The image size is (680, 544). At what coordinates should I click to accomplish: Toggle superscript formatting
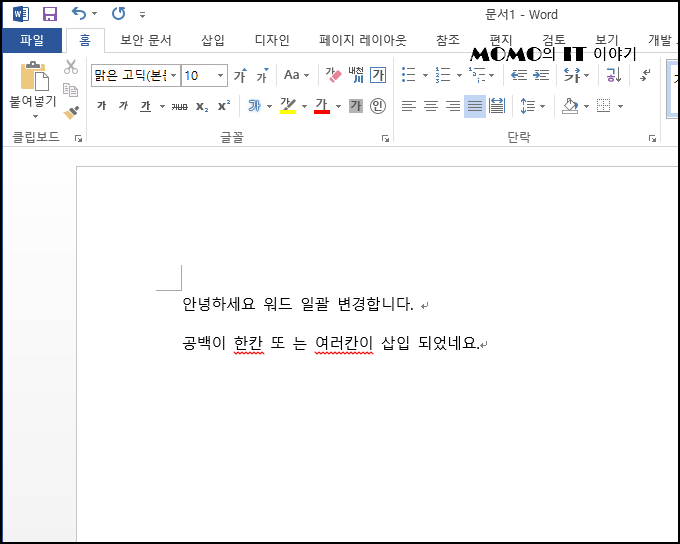click(x=224, y=106)
